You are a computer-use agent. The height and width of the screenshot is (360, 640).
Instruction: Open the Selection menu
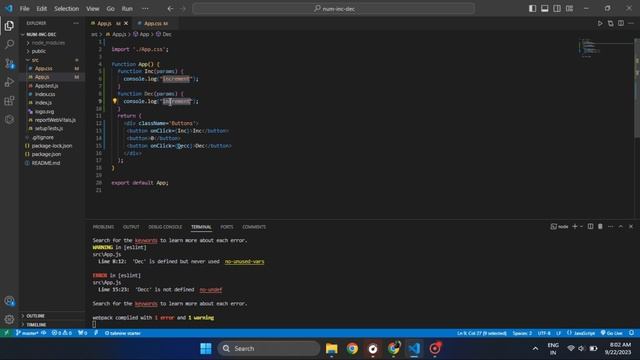tap(67, 9)
